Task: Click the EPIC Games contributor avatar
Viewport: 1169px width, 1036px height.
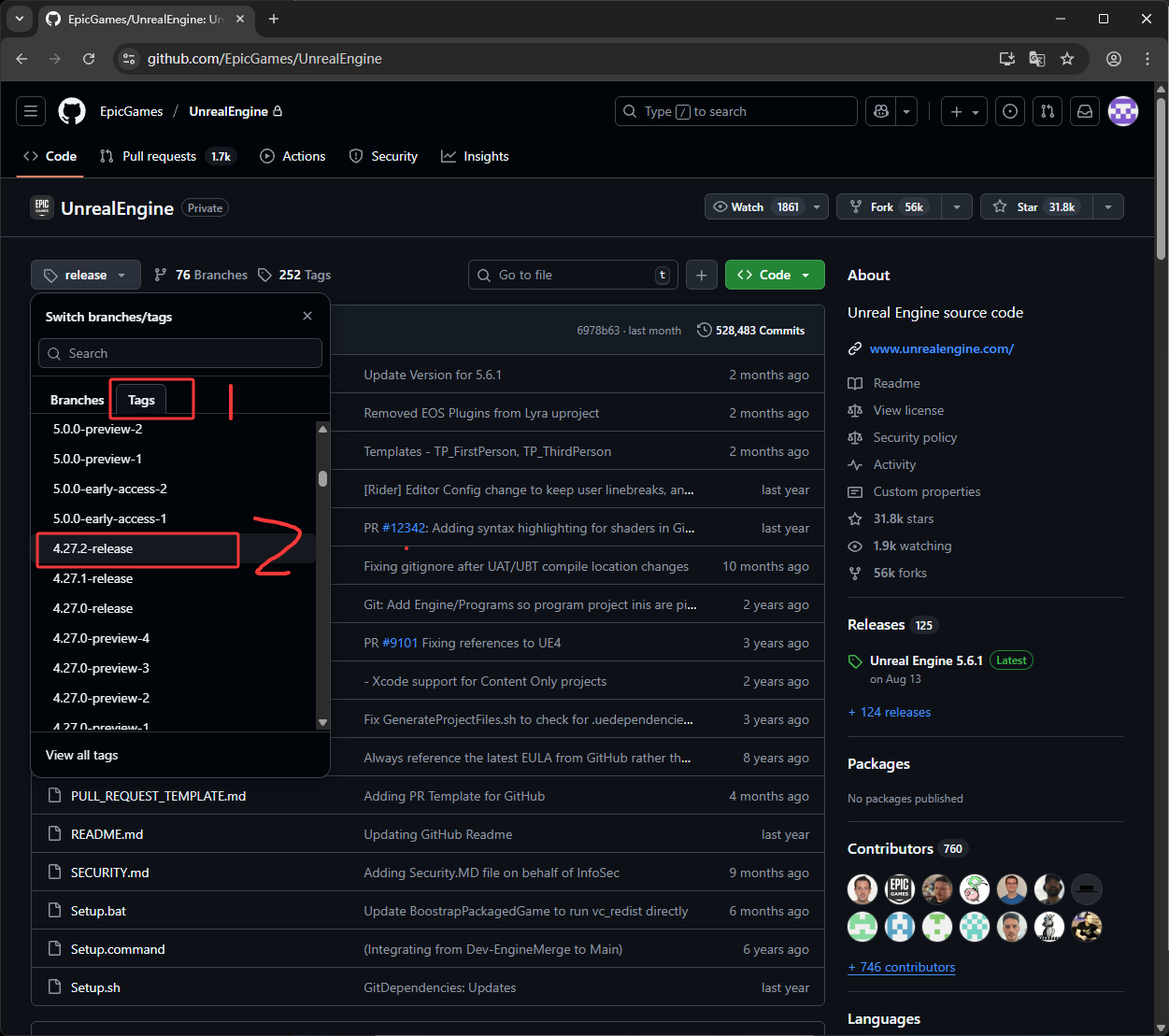Action: [x=900, y=888]
